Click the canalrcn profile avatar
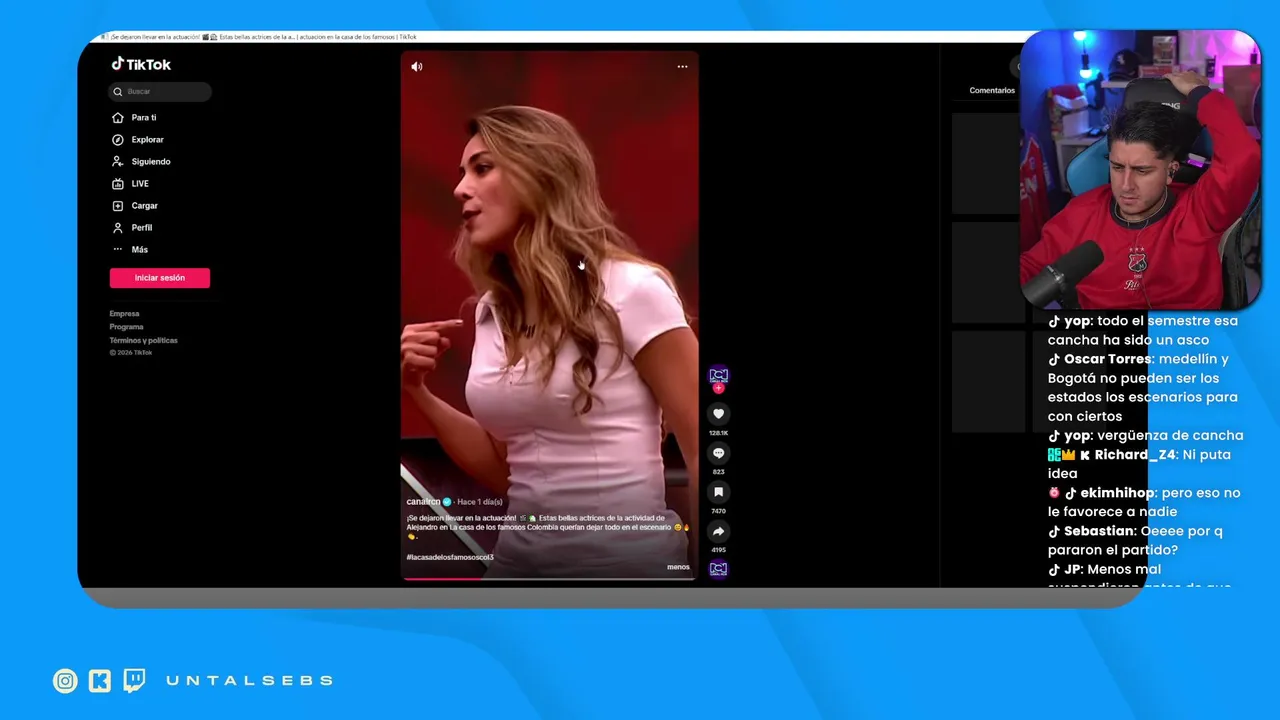The image size is (1280, 720). 718,376
